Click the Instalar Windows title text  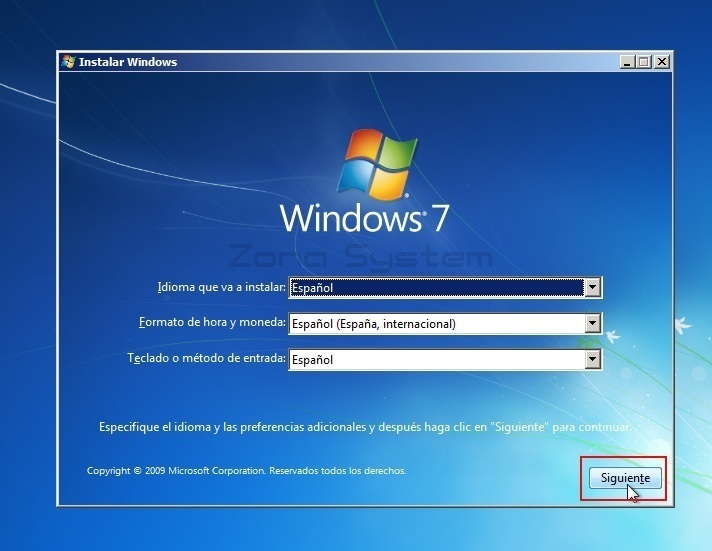click(x=128, y=62)
